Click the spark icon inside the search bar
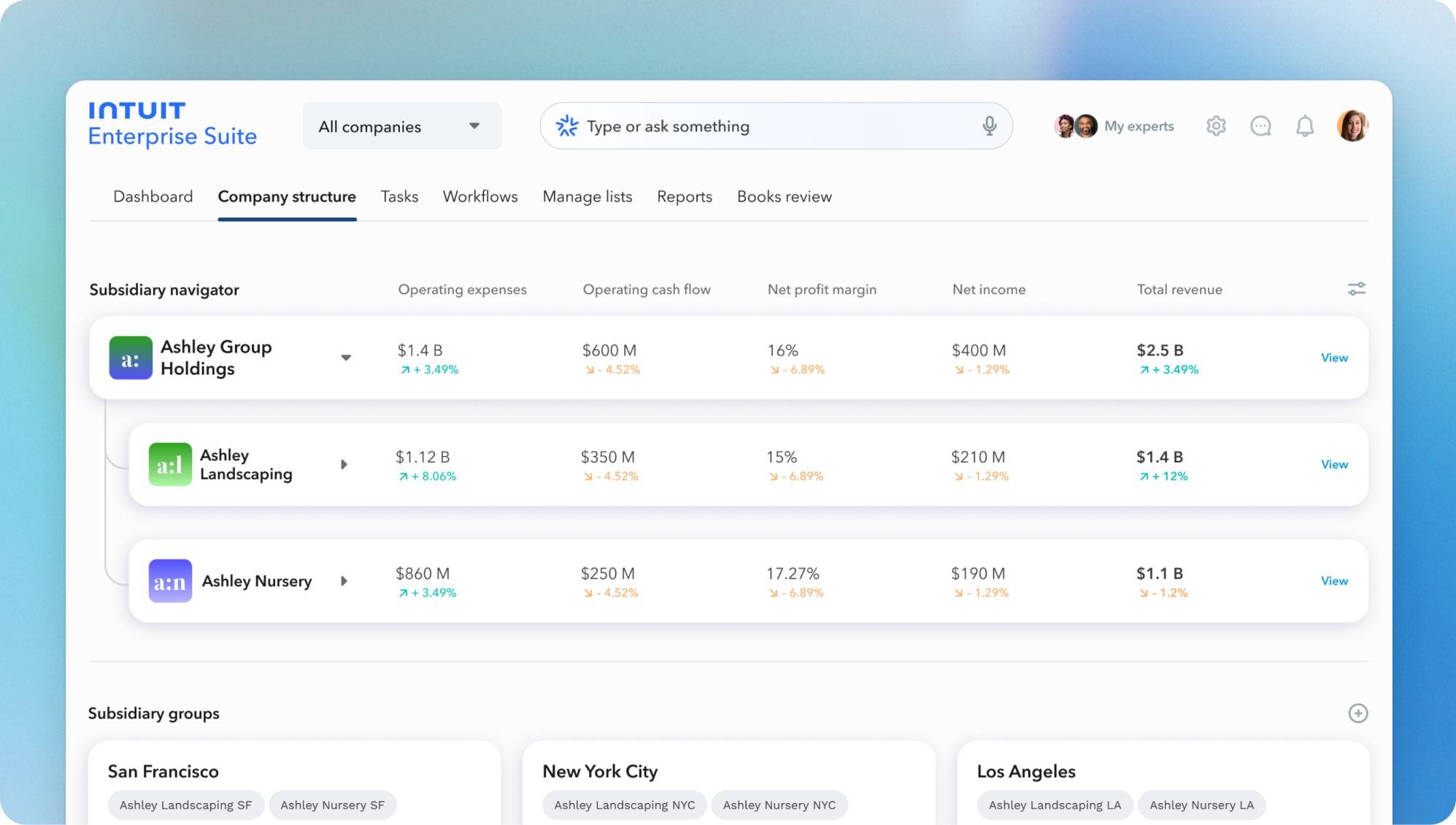Image resolution: width=1456 pixels, height=825 pixels. coord(567,126)
